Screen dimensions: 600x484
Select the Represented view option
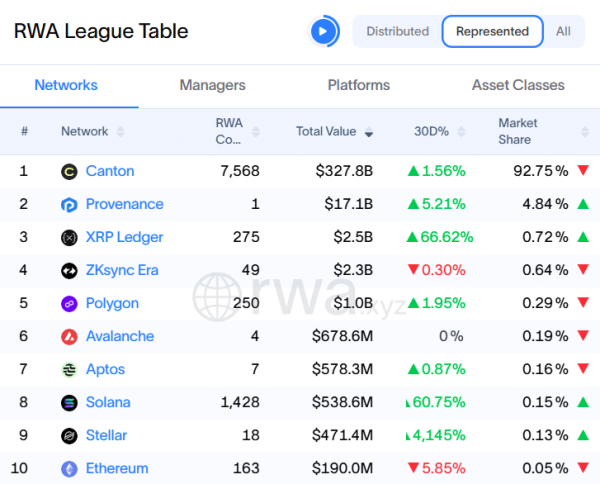492,31
